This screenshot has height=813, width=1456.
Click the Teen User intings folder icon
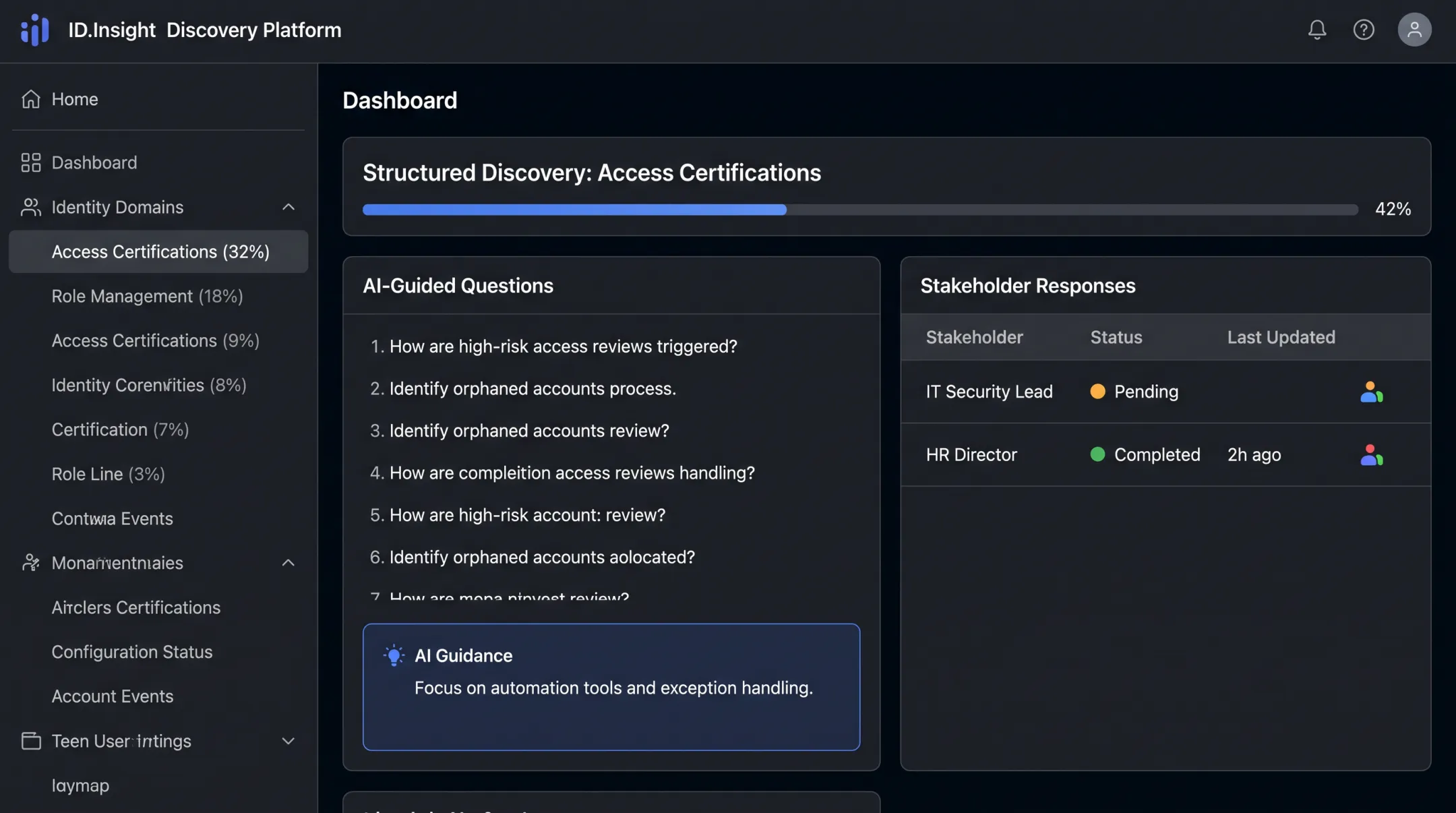coord(31,741)
